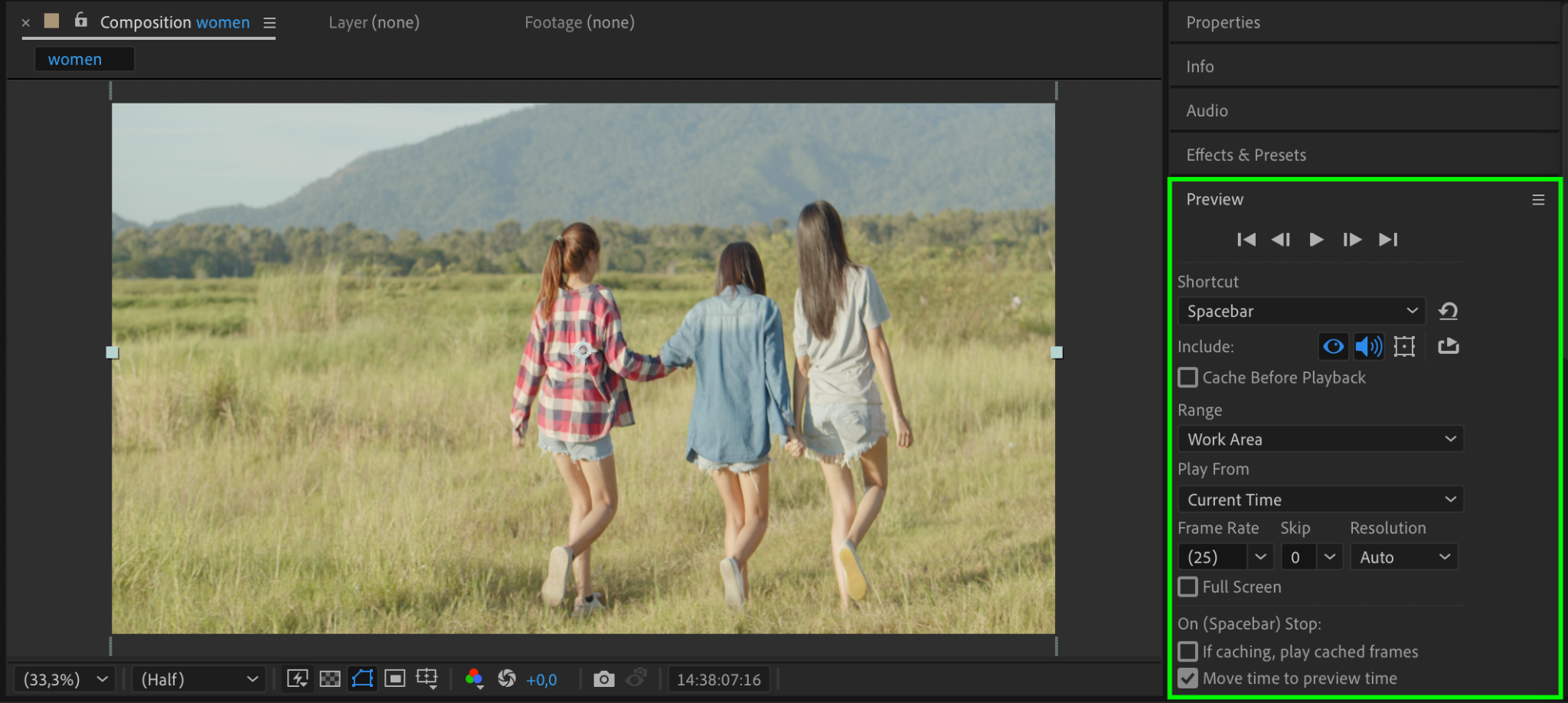Screen dimensions: 1568x703
Task: Click the left layer transform handle
Action: (x=113, y=352)
